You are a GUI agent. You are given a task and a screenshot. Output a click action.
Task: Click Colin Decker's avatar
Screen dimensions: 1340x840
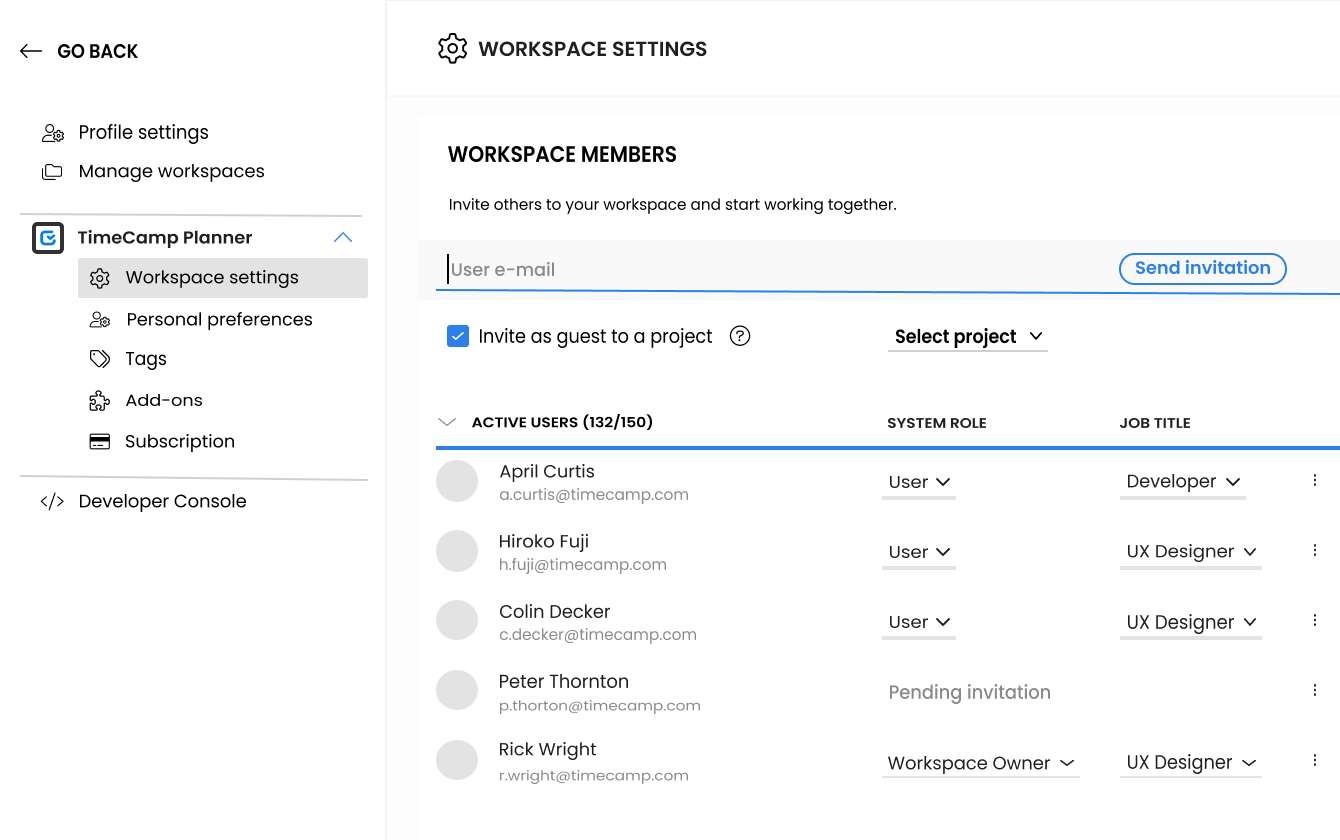click(457, 620)
